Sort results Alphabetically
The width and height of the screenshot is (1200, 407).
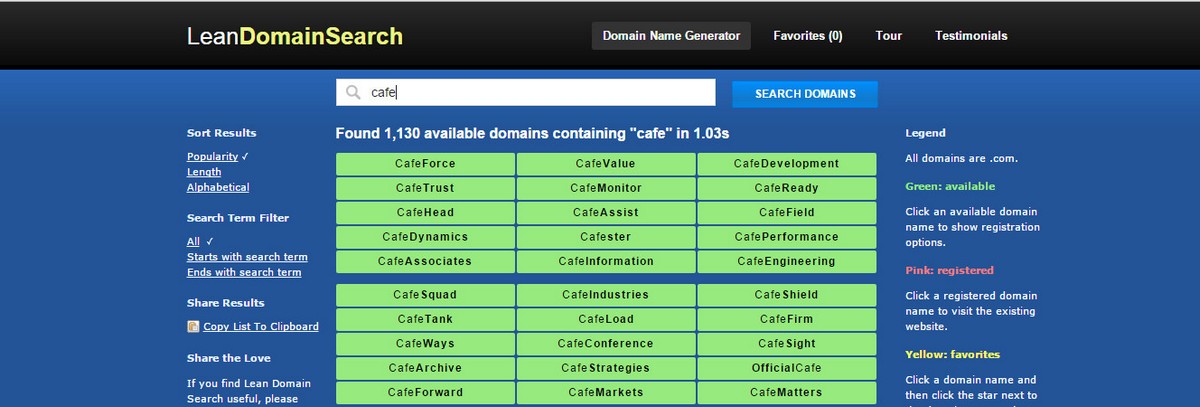(218, 187)
